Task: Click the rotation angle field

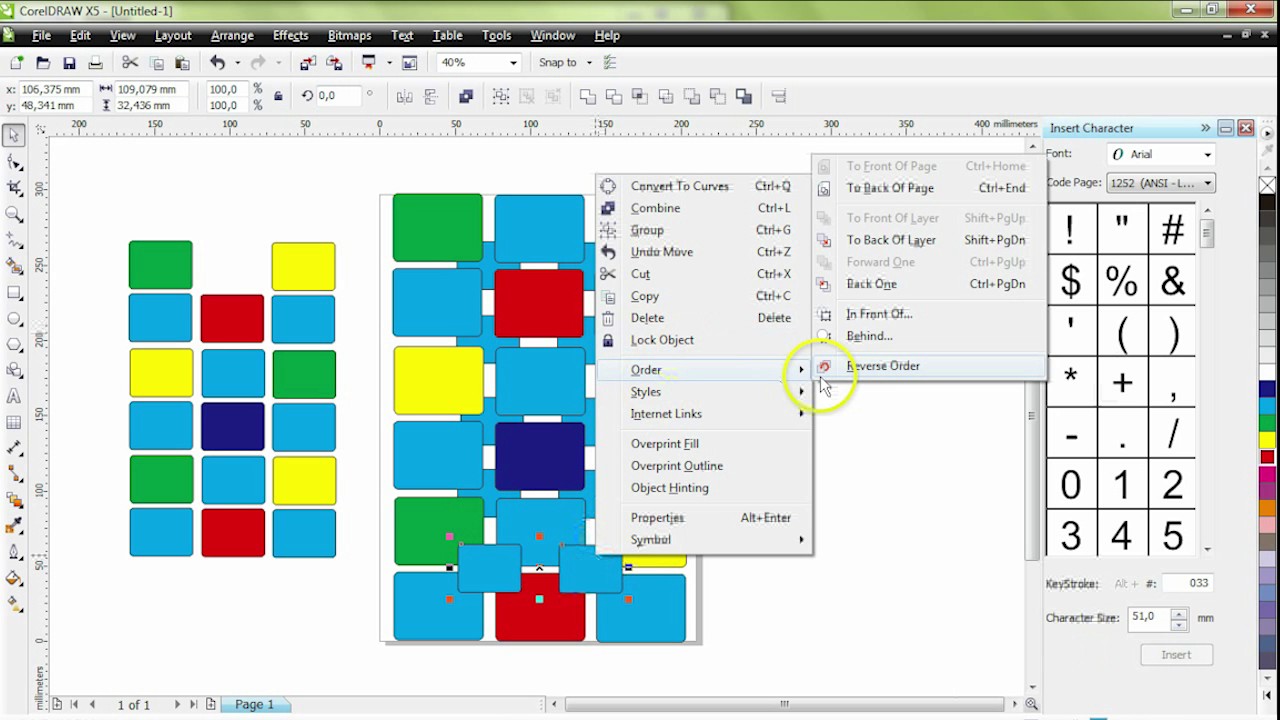Action: pos(339,96)
